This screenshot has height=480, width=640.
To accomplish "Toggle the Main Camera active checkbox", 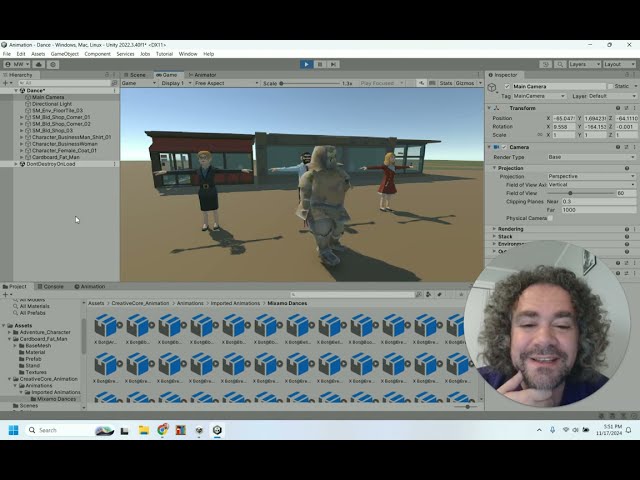I will [507, 87].
